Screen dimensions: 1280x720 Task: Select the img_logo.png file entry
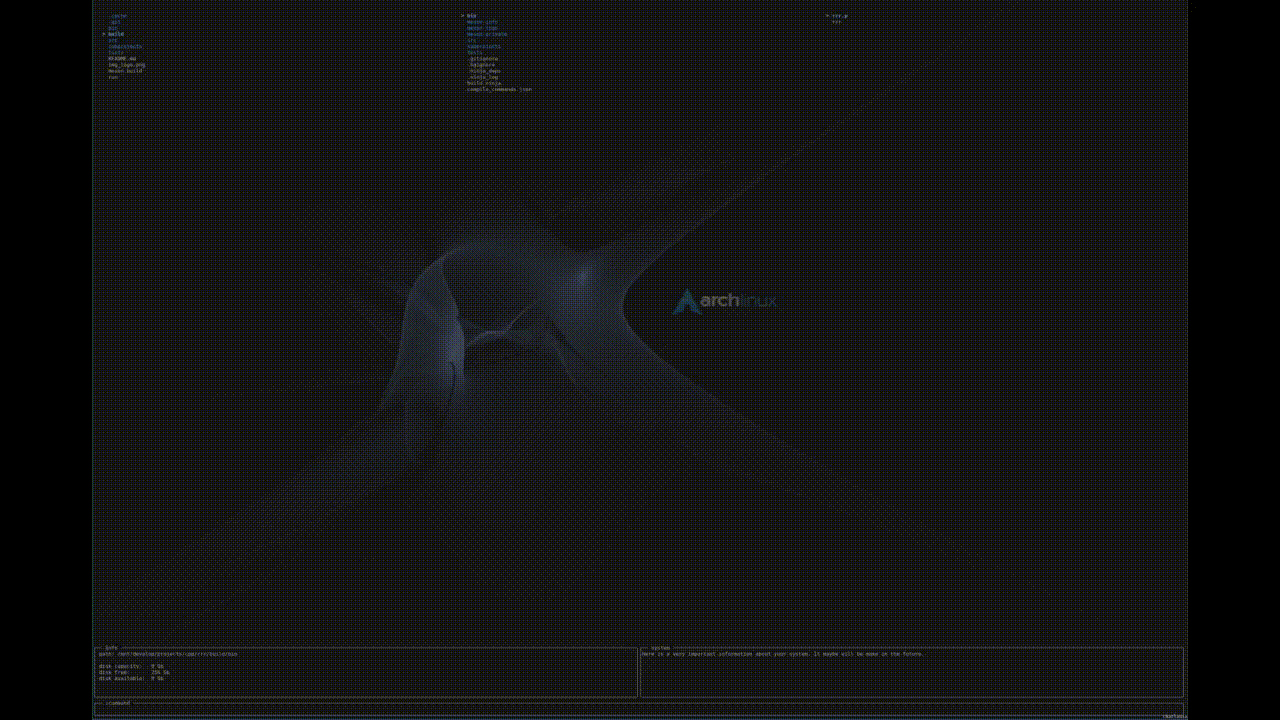(x=127, y=64)
